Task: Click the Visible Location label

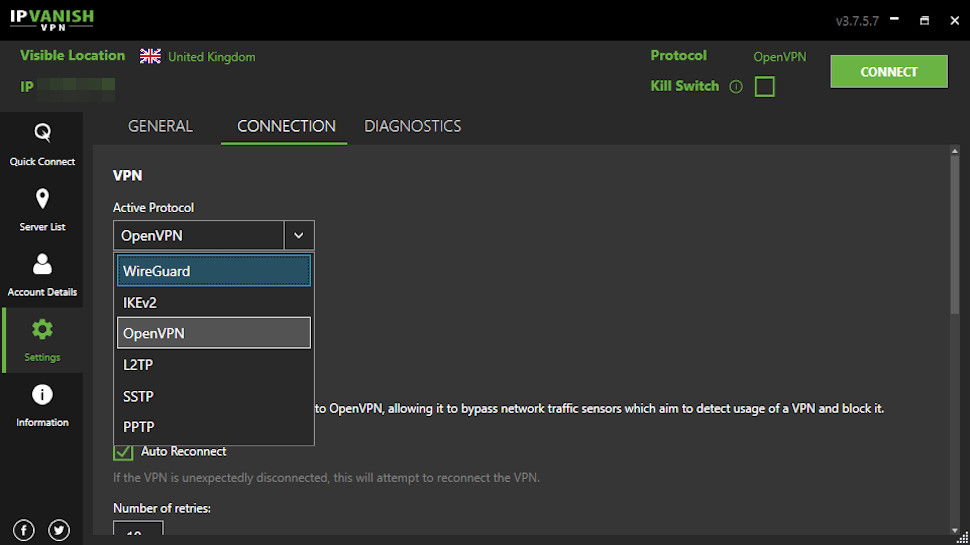Action: tap(72, 56)
